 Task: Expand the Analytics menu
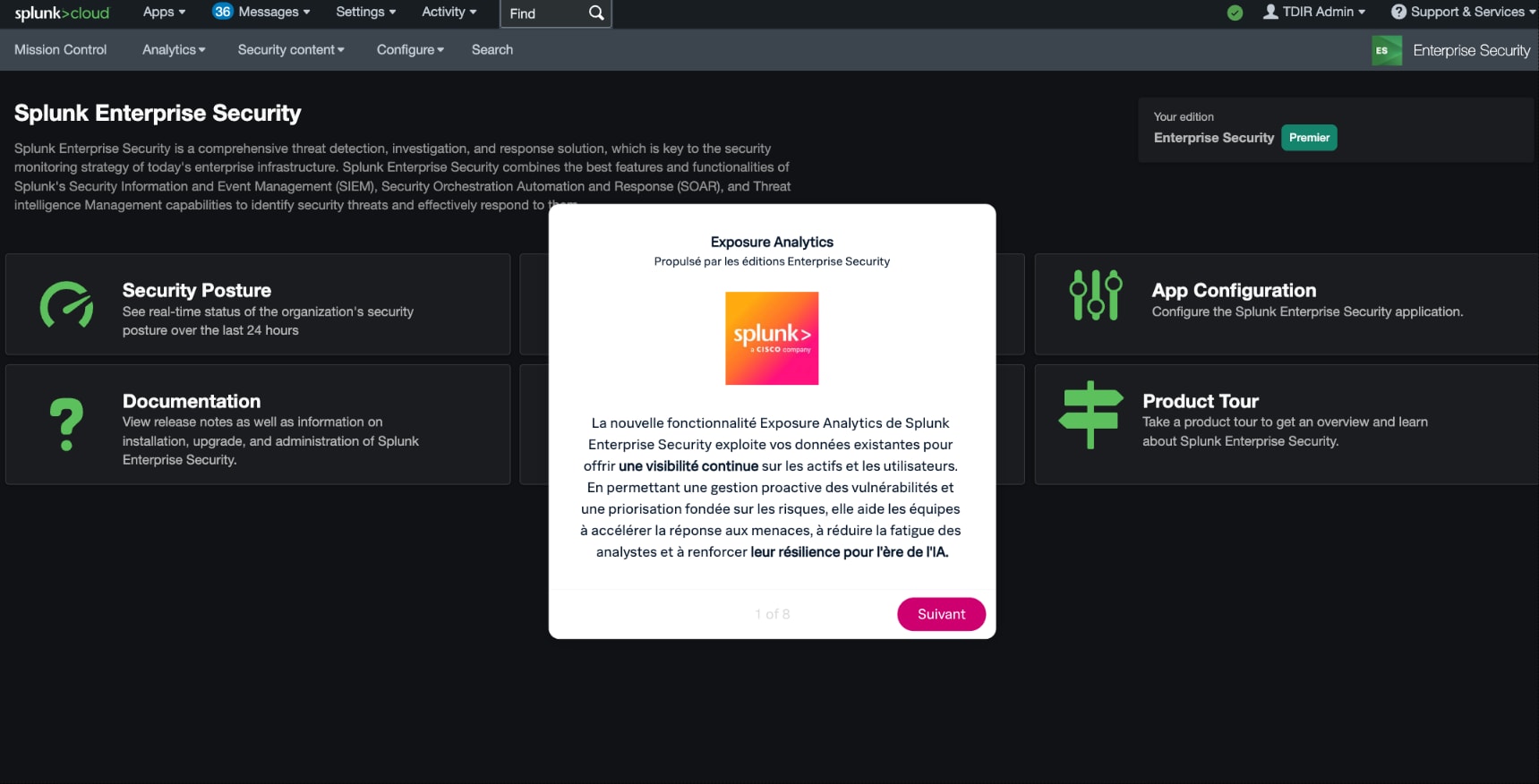(x=174, y=50)
